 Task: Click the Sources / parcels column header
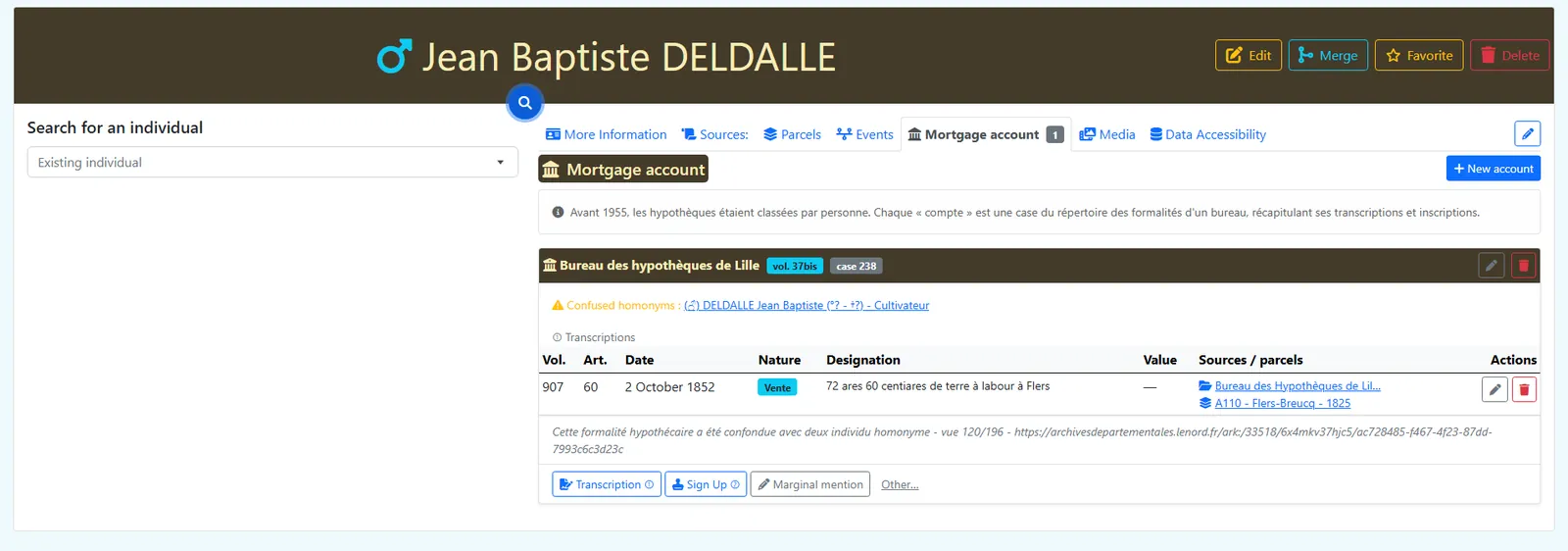click(x=1250, y=360)
